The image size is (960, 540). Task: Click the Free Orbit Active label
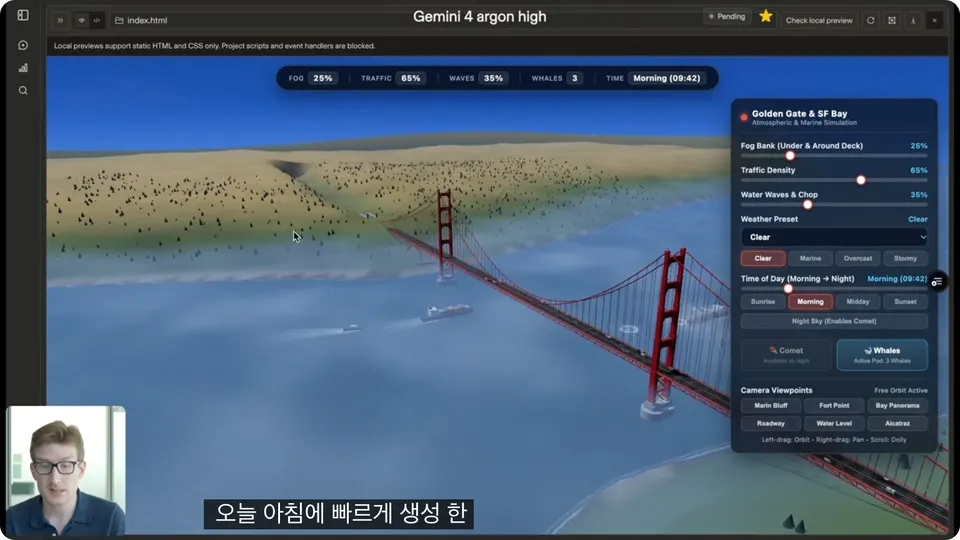tap(901, 391)
